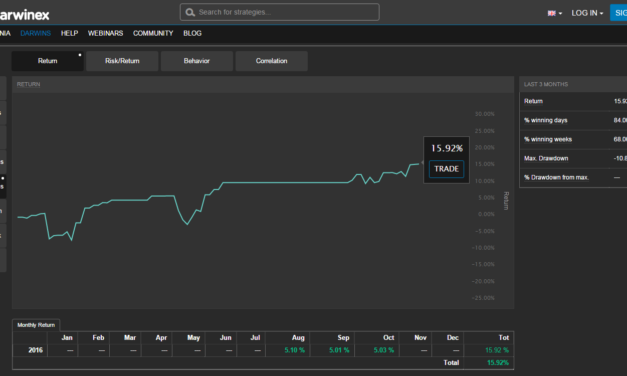Image resolution: width=627 pixels, height=376 pixels.
Task: Click the Total 15.92% value
Action: [497, 362]
